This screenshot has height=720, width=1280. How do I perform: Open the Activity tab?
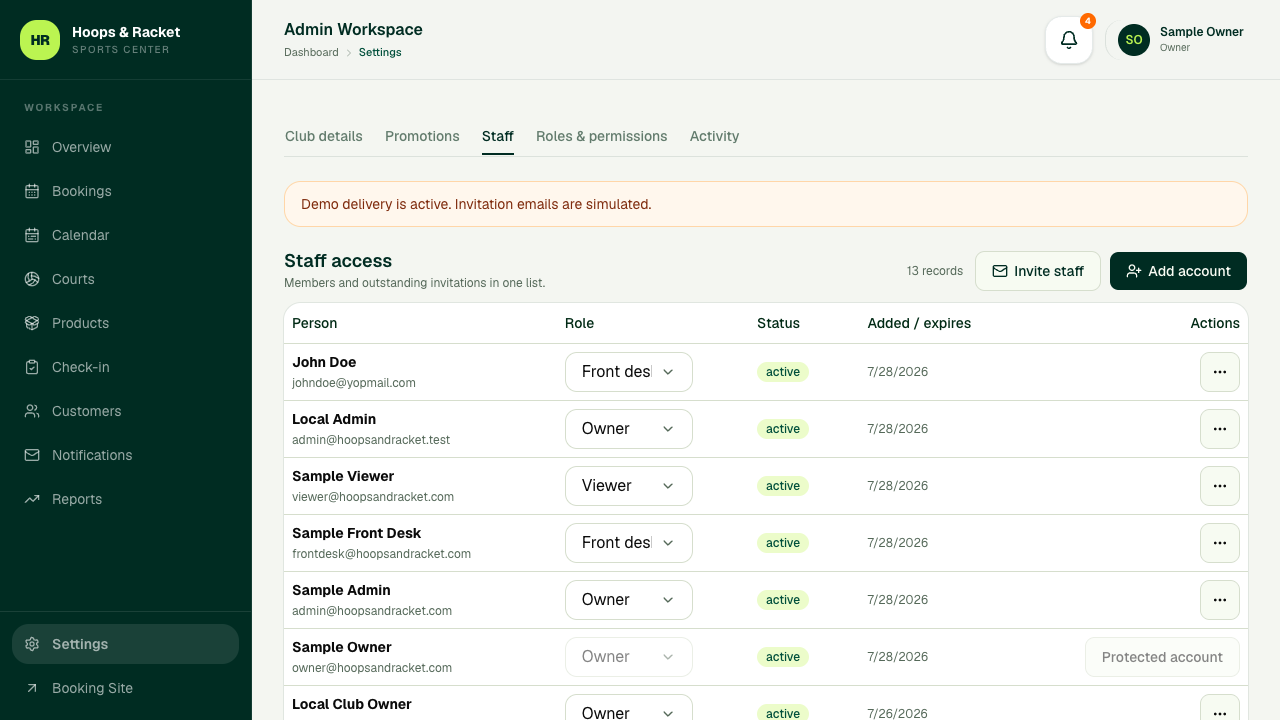714,136
